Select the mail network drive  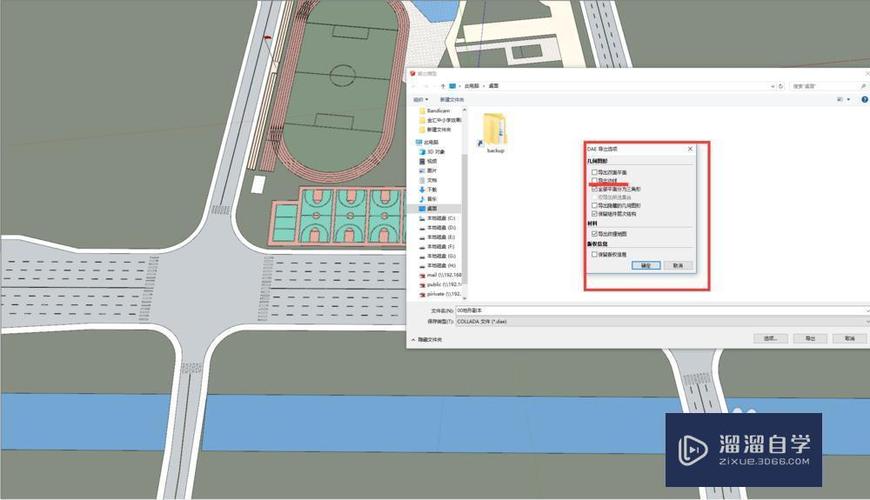pos(443,275)
